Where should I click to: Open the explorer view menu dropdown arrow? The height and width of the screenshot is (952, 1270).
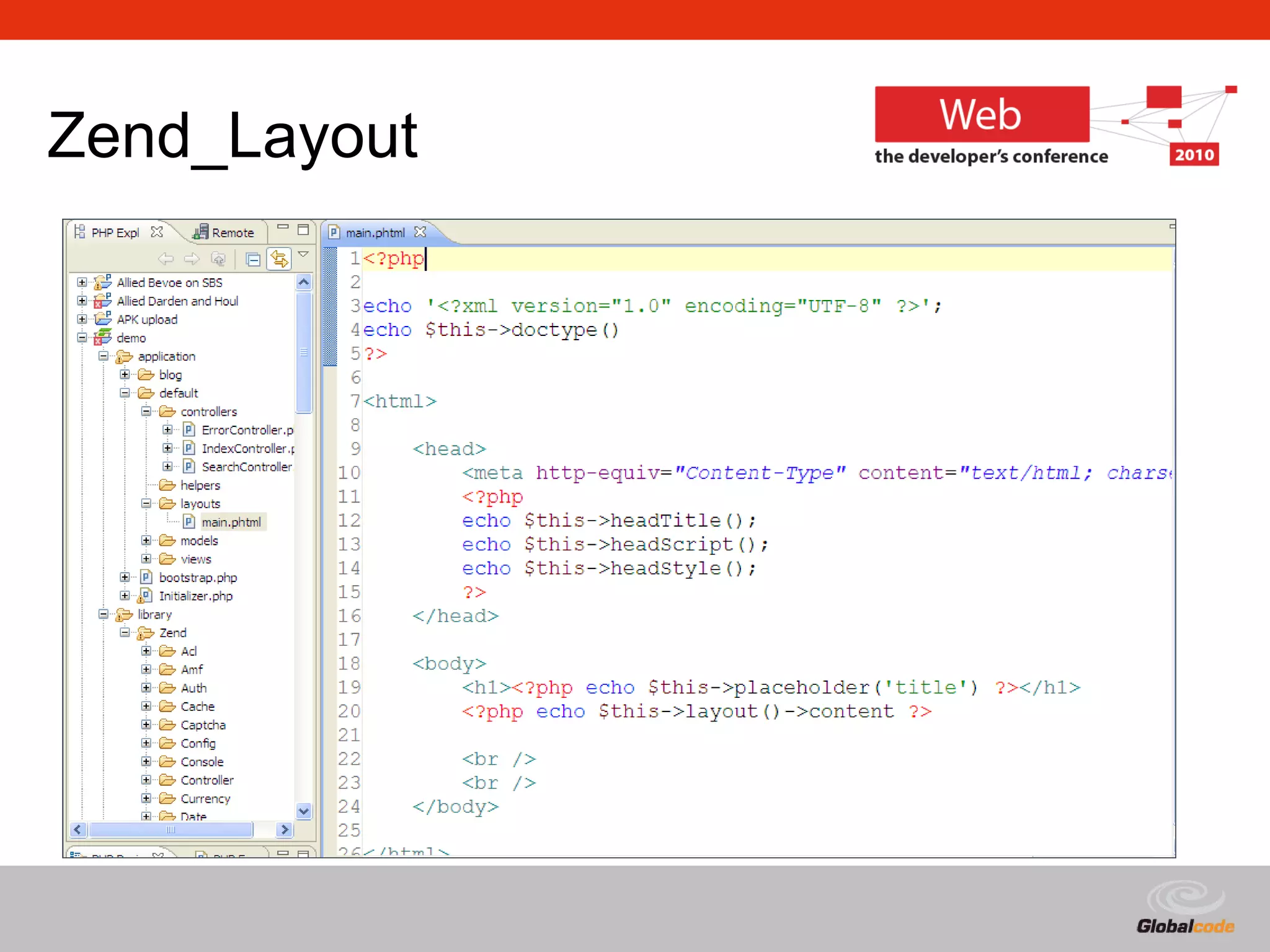[x=303, y=254]
